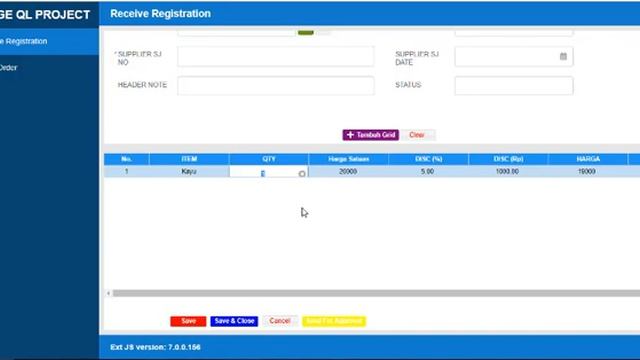Click the DISC (Rp) column header
640x360 pixels.
(x=508, y=159)
